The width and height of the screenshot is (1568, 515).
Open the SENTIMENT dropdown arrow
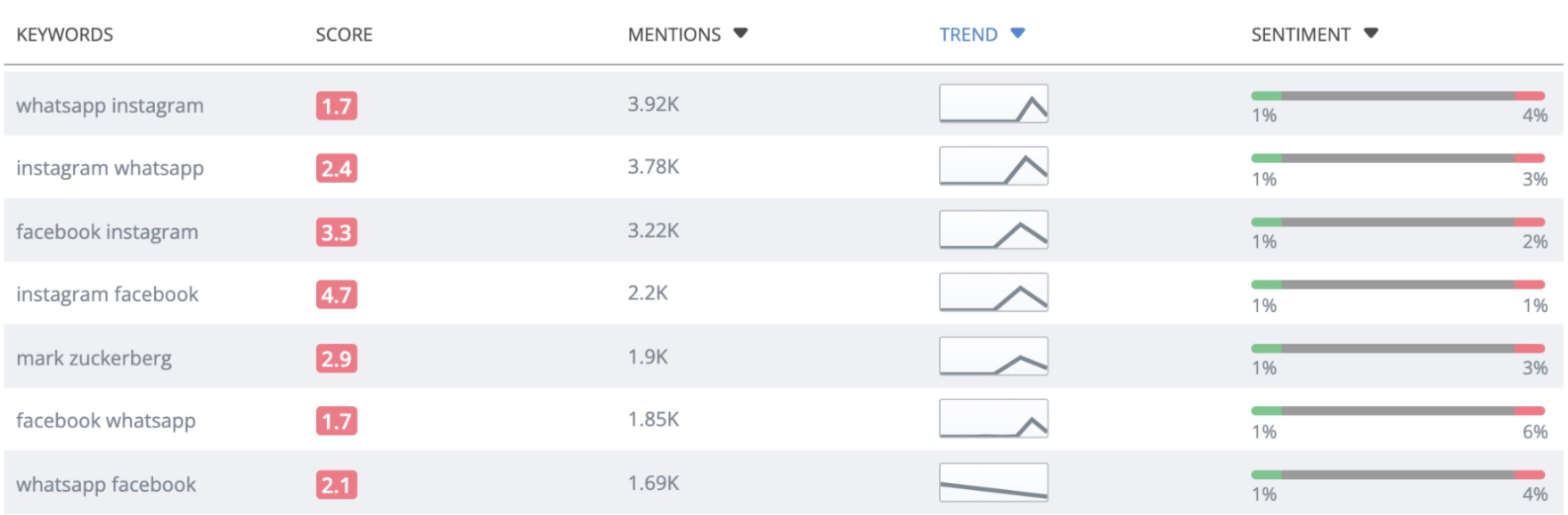(1373, 34)
